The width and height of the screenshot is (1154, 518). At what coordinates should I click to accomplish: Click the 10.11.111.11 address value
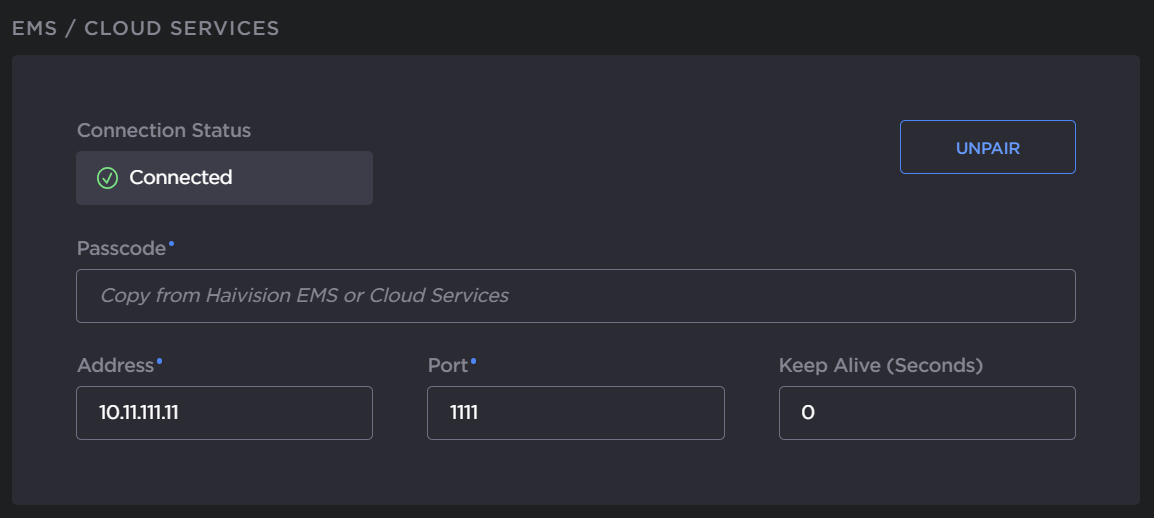(x=138, y=413)
